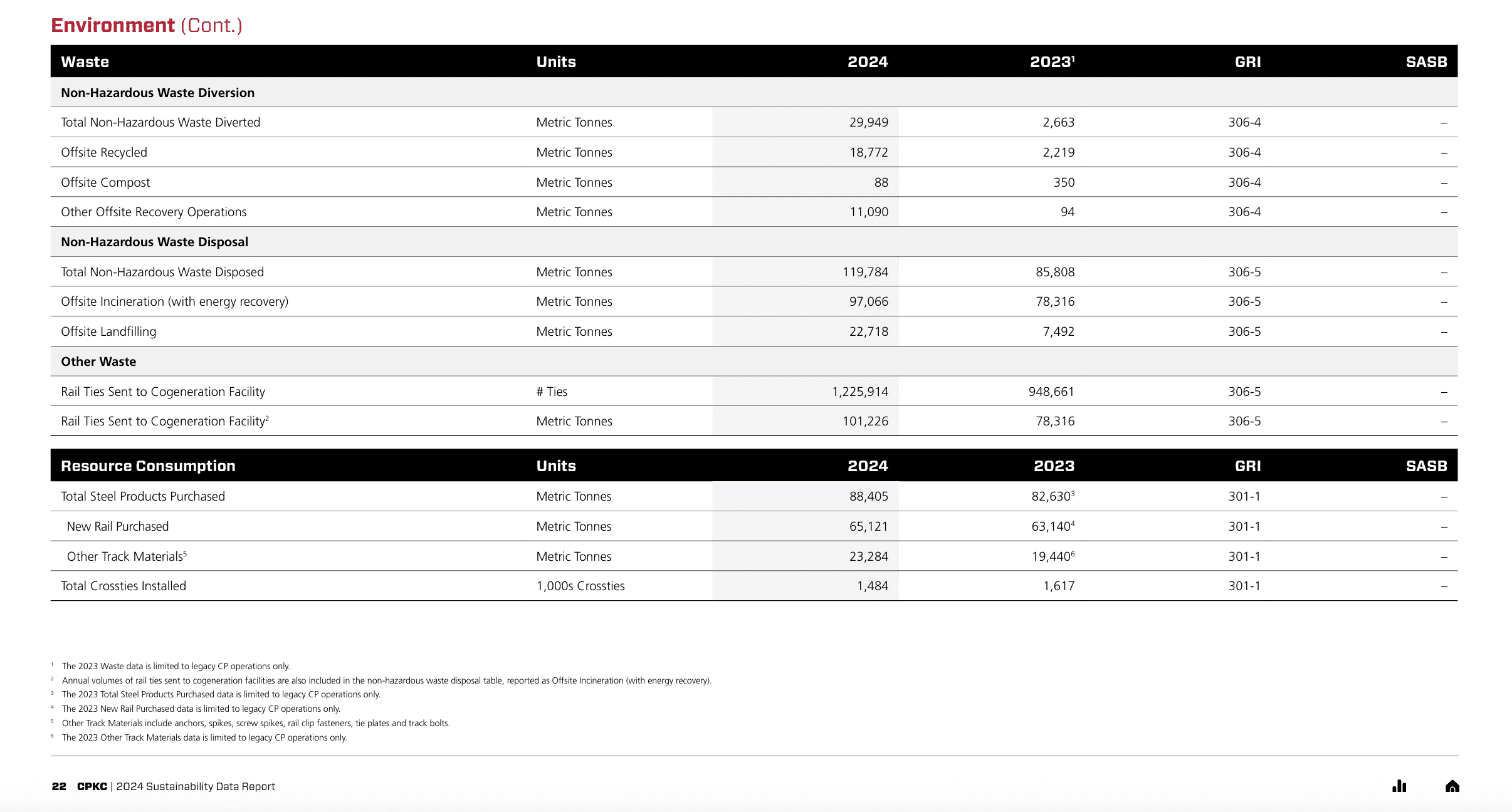Screen dimensions: 1512x812
Task: Click footnote 5 marker on Other Track Materials
Action: (185, 553)
